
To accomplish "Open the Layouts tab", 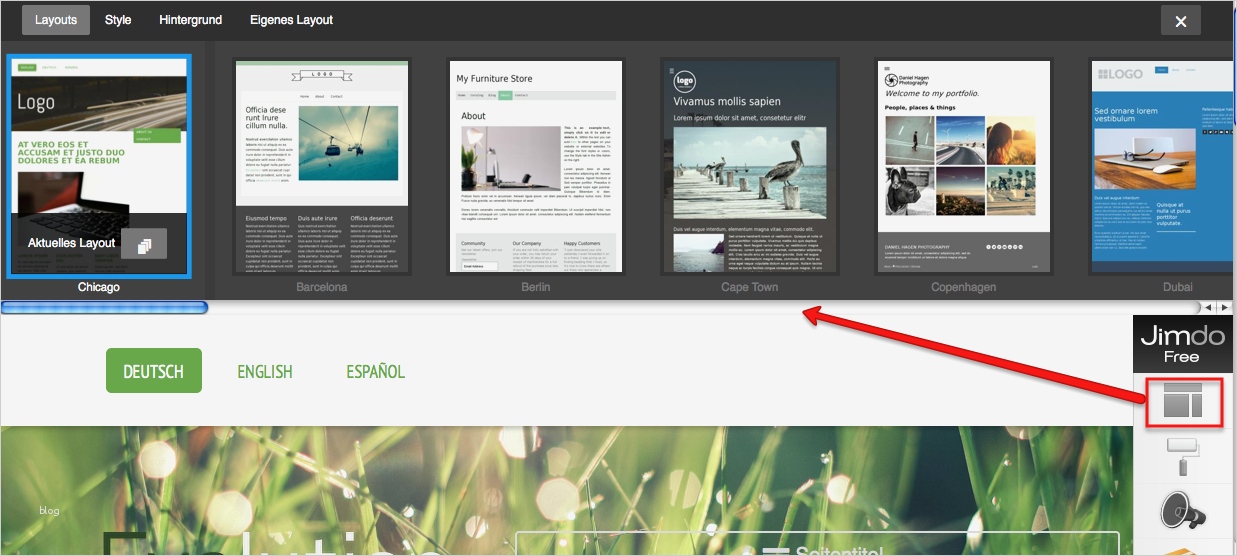I will pyautogui.click(x=56, y=20).
